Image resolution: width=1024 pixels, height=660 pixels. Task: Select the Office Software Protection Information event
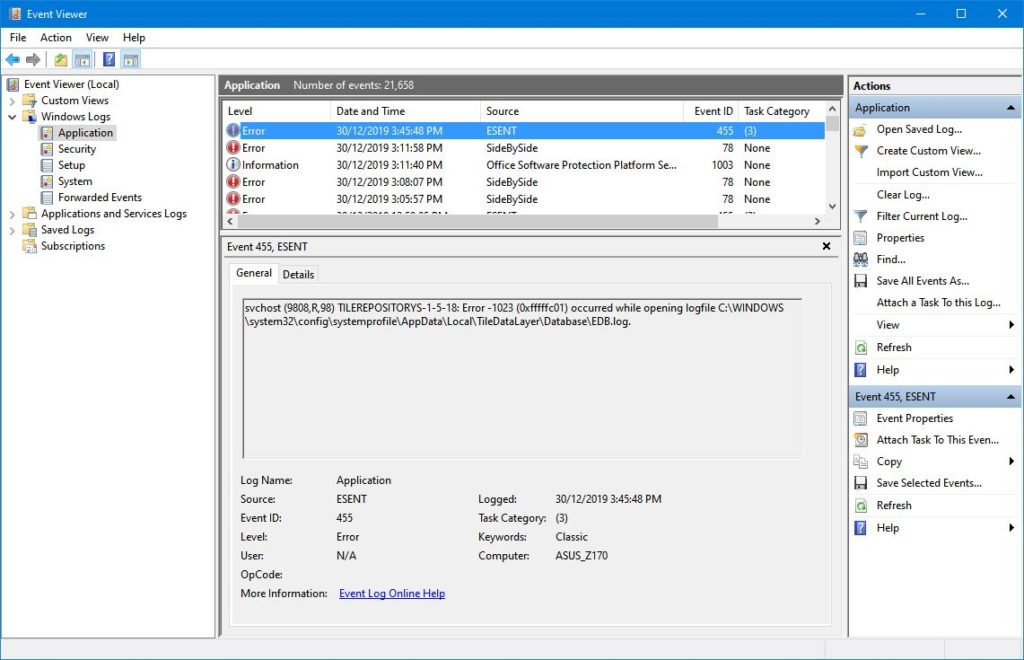pos(524,165)
